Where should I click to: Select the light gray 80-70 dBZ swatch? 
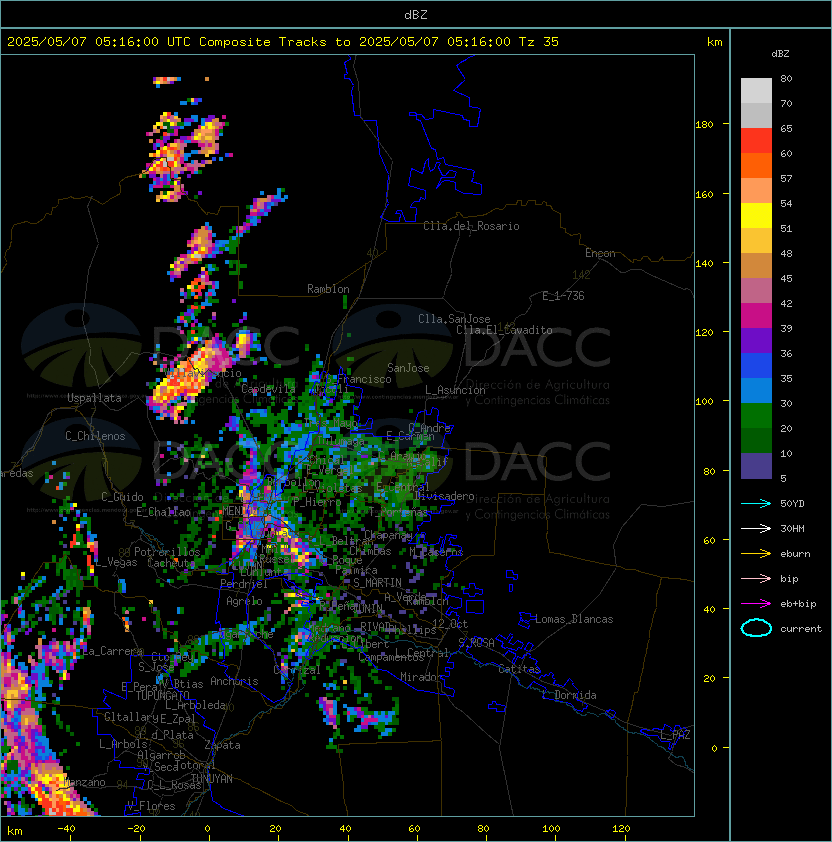pos(756,91)
